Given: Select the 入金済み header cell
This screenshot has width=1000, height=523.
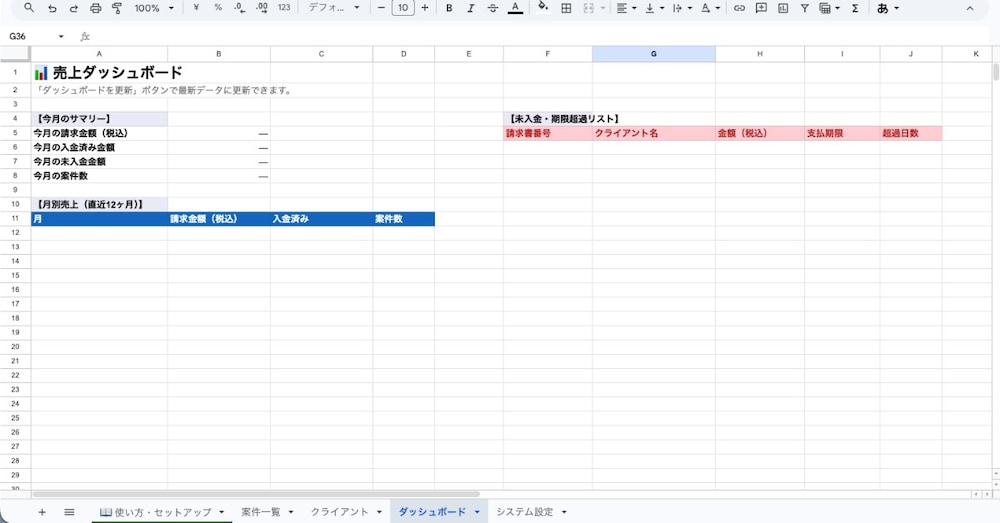Looking at the screenshot, I should (321, 219).
